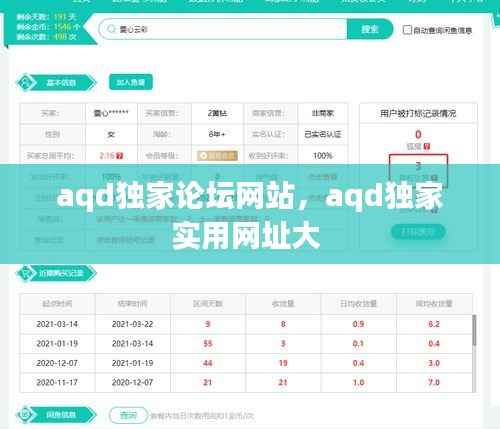This screenshot has height=429, width=500.
Task: Select start date 2020-11-17
Action: pyautogui.click(x=57, y=382)
